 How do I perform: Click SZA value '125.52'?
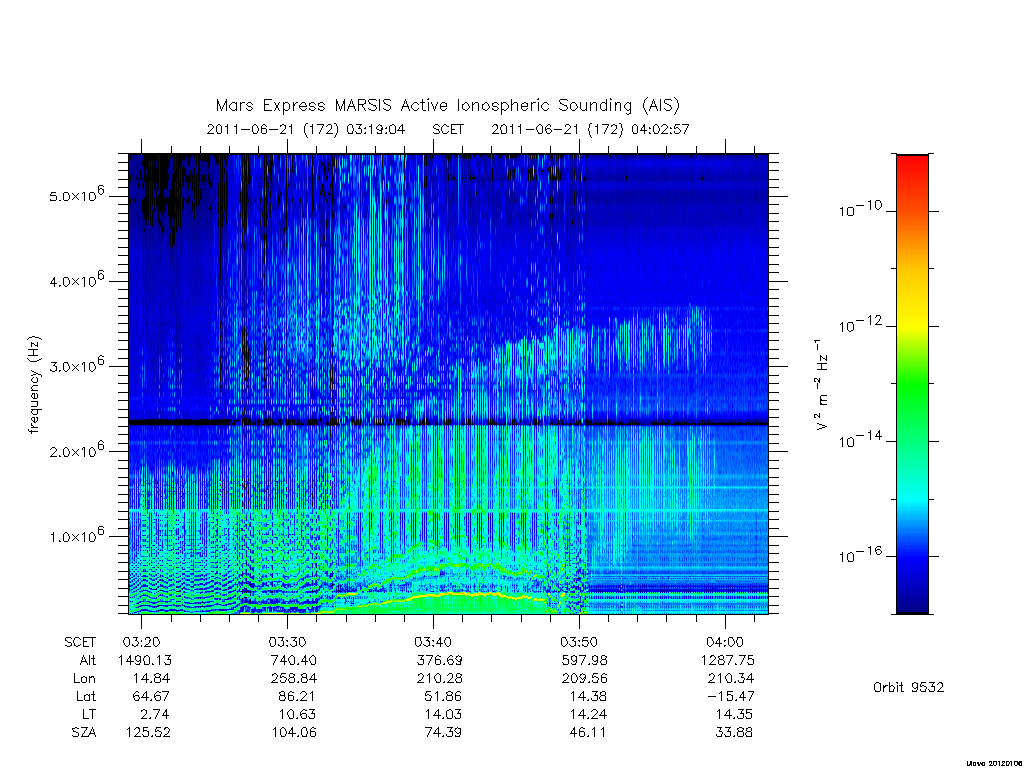click(x=148, y=733)
